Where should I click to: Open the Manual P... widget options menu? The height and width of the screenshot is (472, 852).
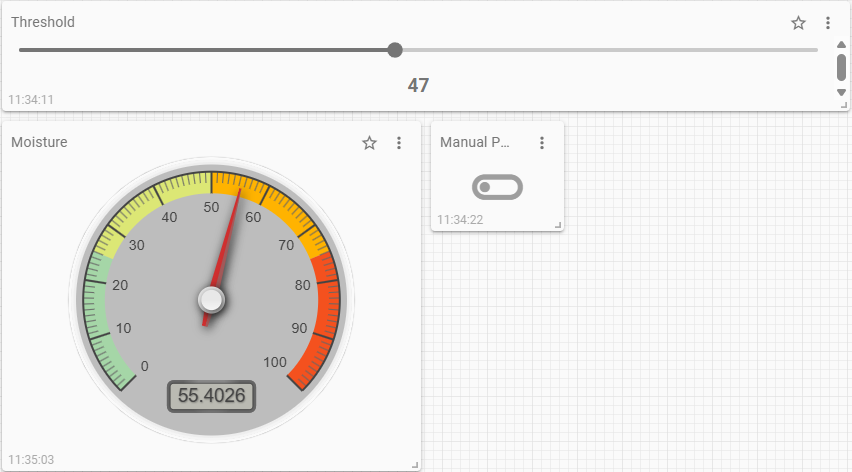542,143
